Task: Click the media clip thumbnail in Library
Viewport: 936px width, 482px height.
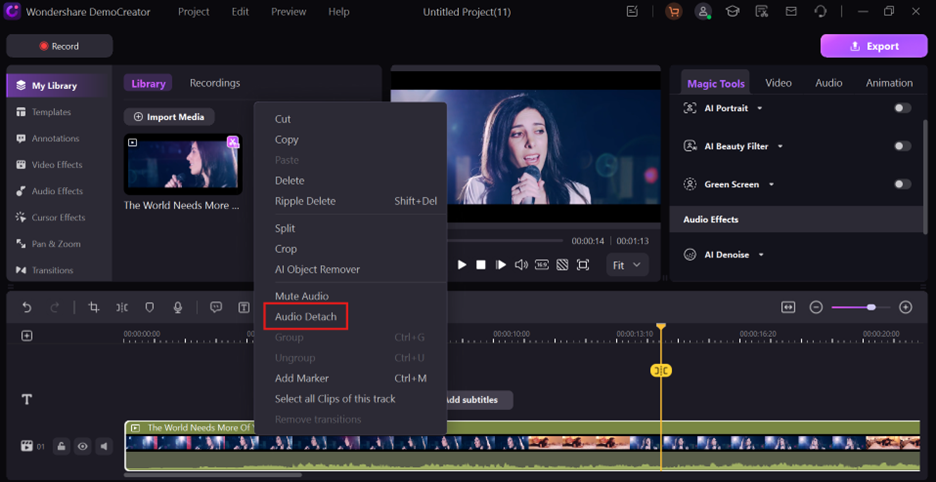Action: [183, 164]
